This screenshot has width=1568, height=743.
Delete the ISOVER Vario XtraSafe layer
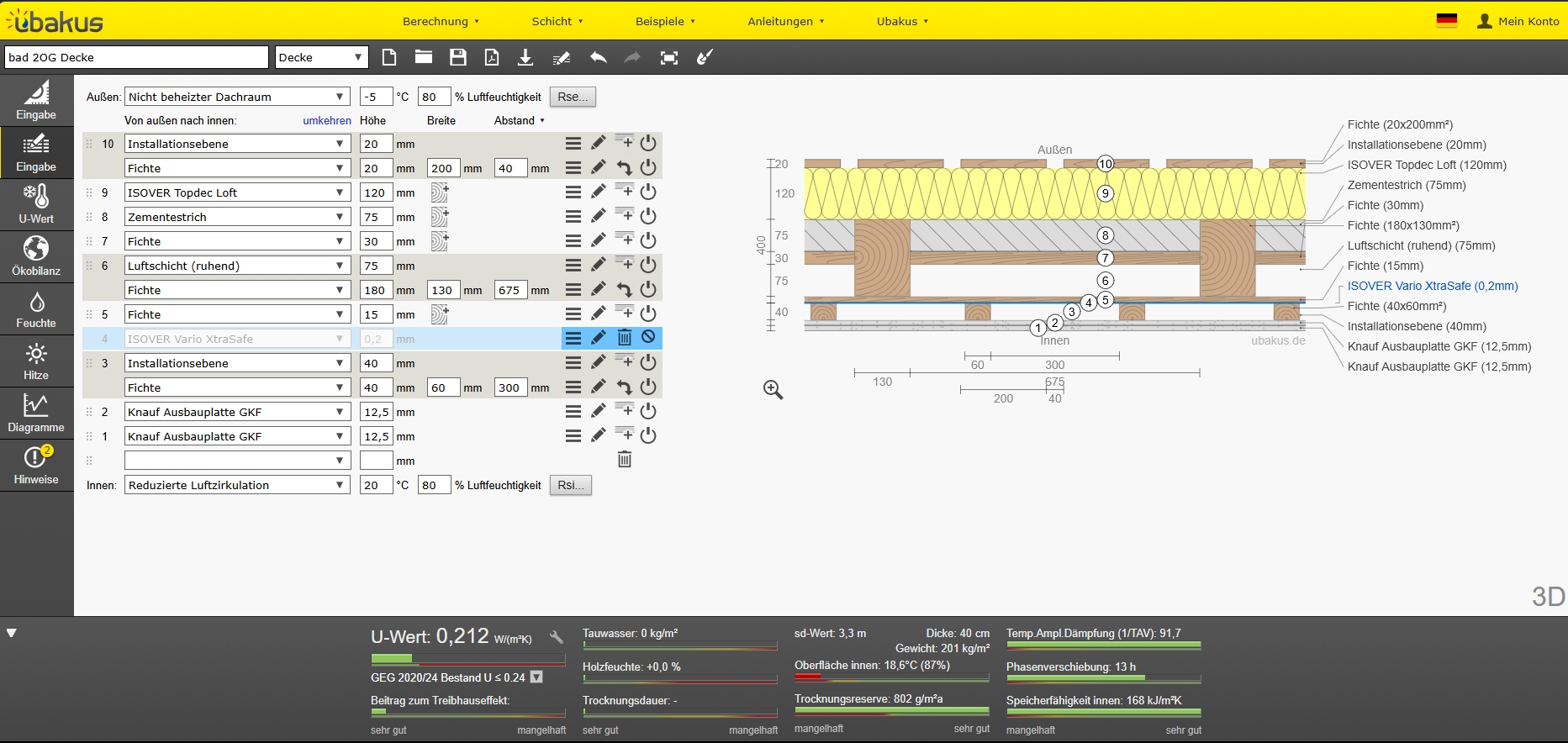[x=624, y=338]
